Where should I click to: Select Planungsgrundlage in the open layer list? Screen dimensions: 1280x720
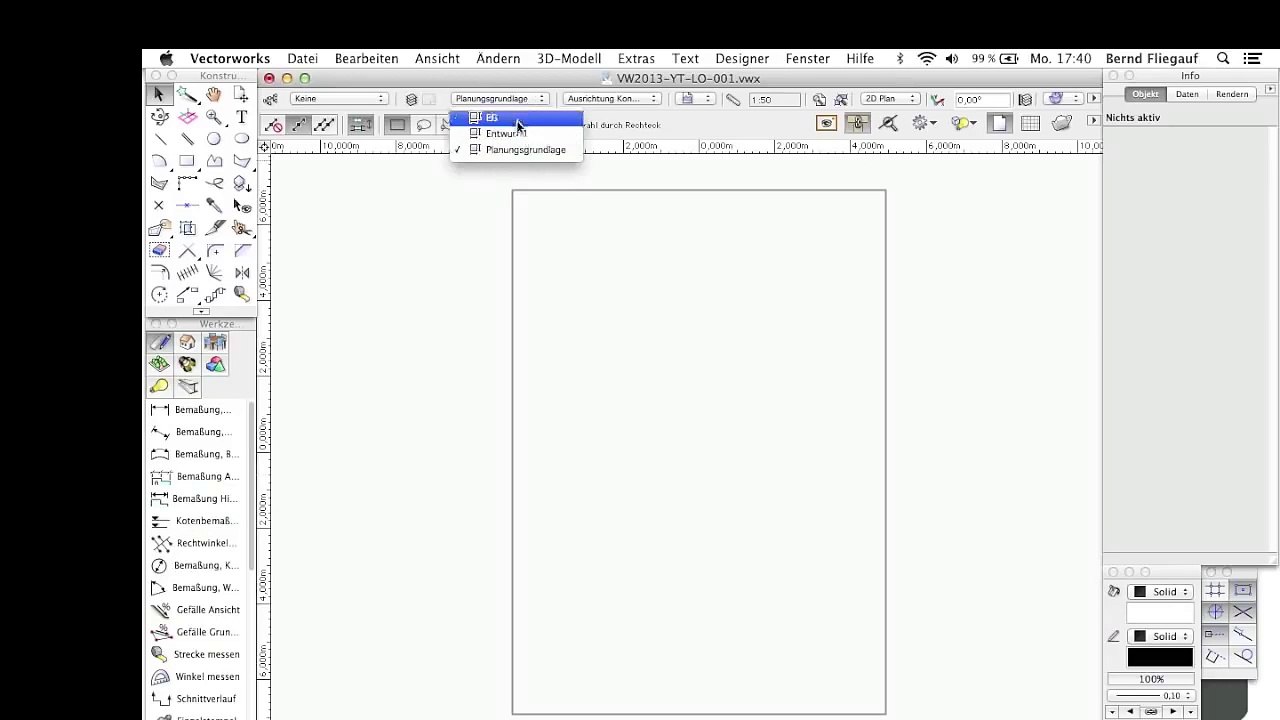tap(516, 150)
